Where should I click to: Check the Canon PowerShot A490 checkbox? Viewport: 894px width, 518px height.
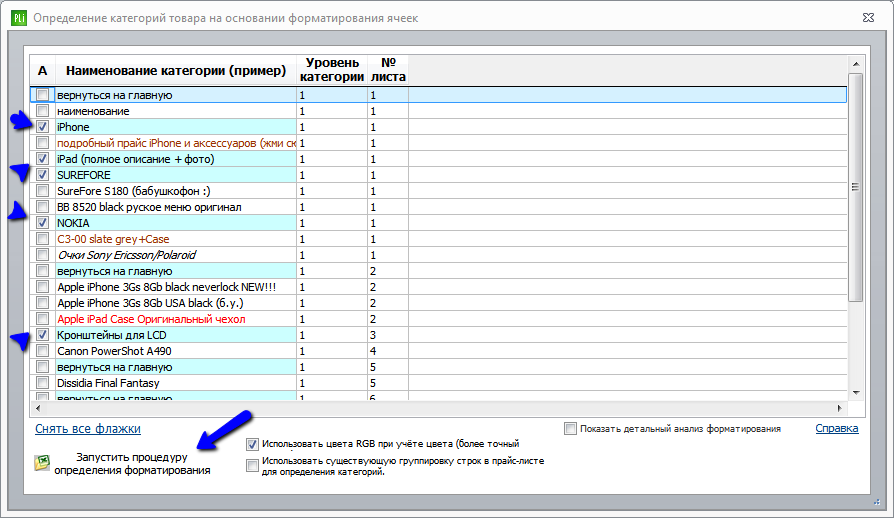click(42, 350)
